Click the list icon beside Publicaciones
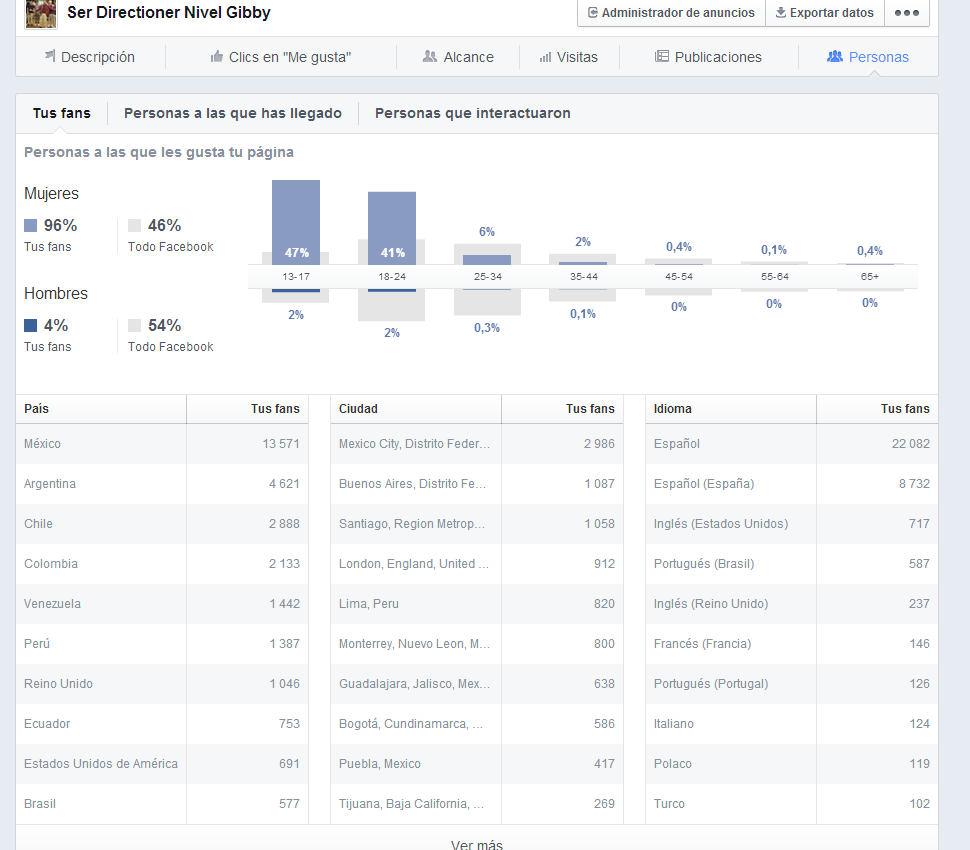970x850 pixels. pyautogui.click(x=661, y=56)
